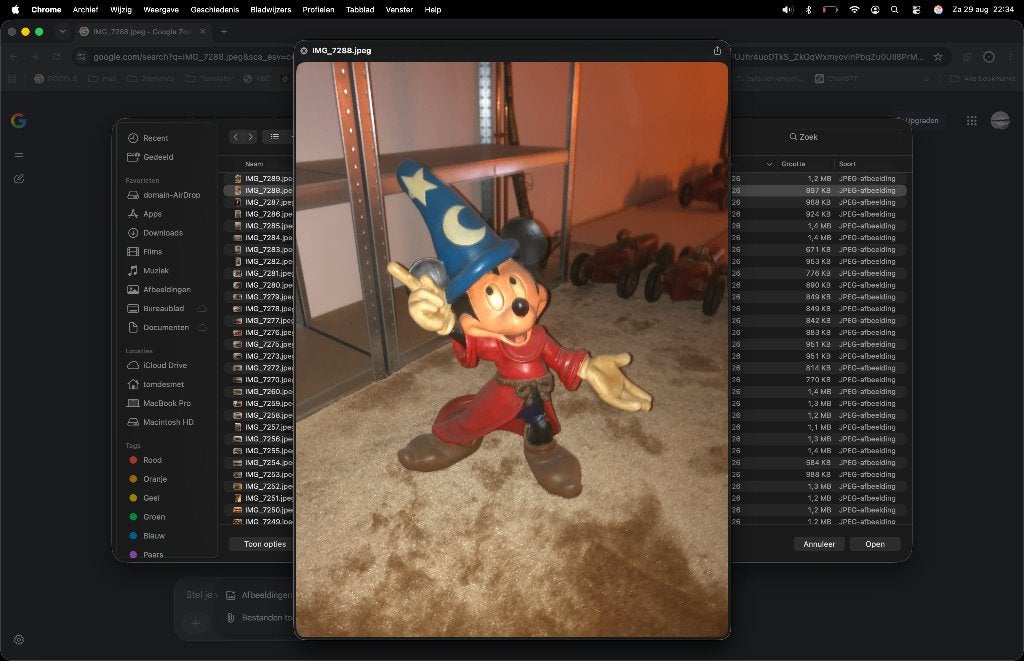Sort by the Grootte column
The width and height of the screenshot is (1024, 661).
coord(793,164)
